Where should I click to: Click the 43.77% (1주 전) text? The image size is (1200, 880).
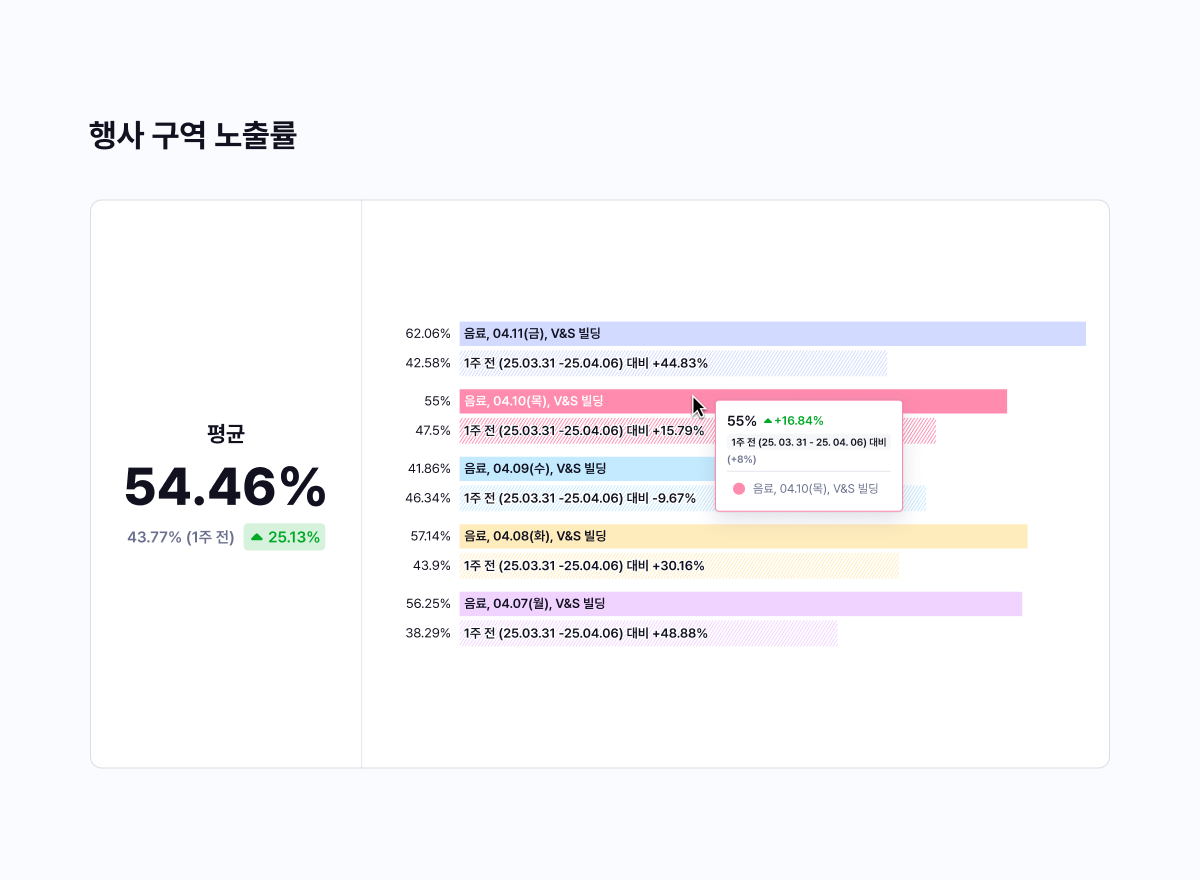[181, 537]
